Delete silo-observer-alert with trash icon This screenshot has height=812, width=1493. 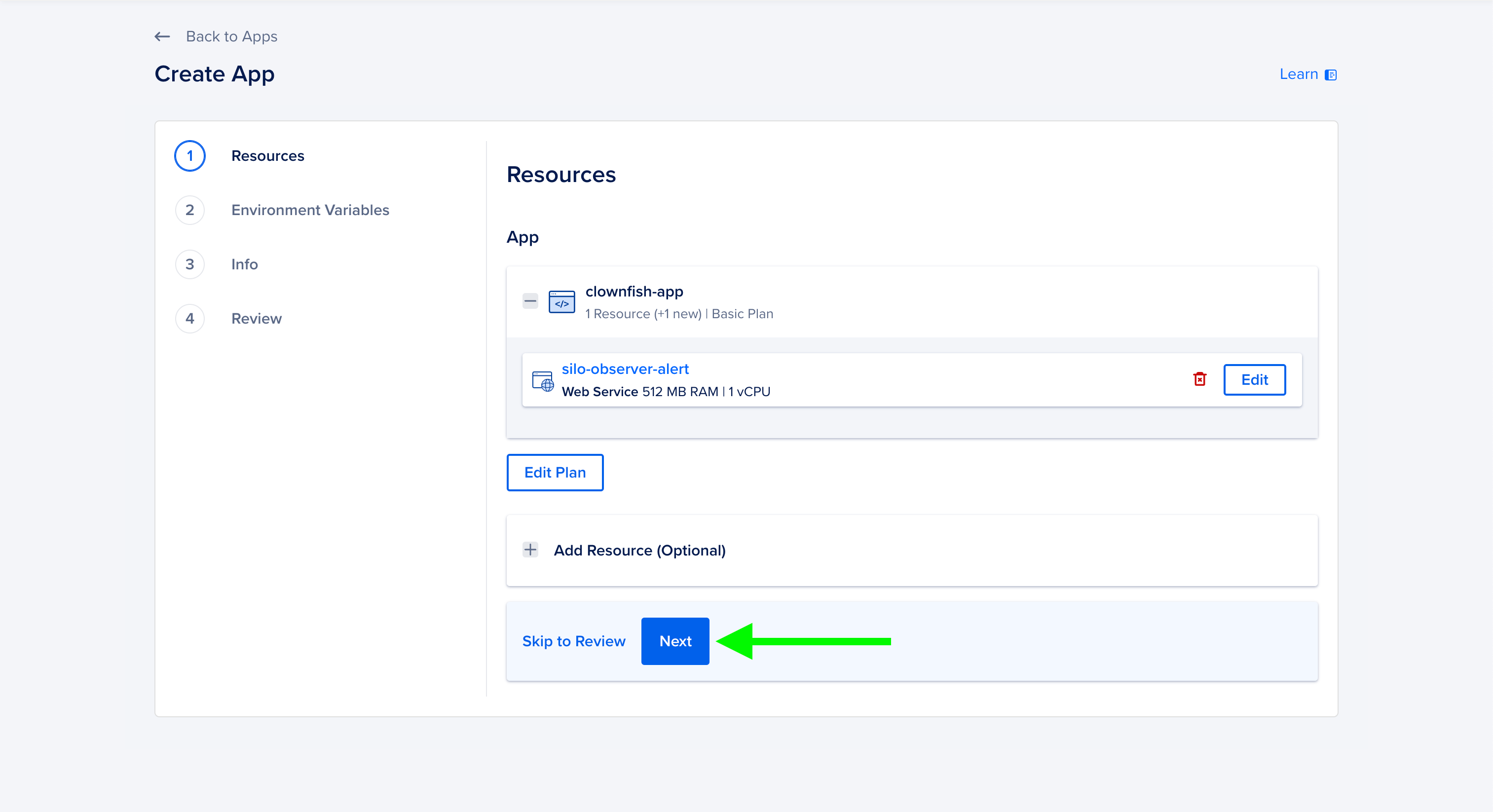coord(1200,379)
